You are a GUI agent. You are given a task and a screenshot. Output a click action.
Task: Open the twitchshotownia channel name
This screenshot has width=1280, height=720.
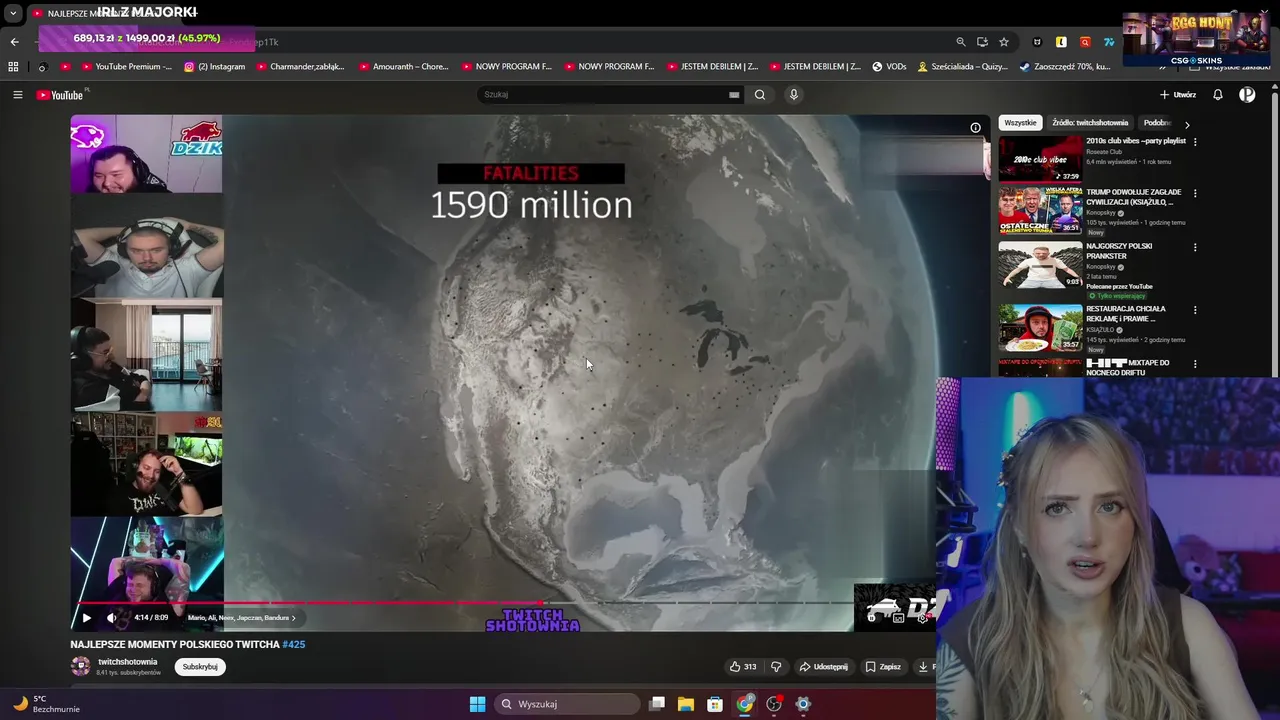(128, 662)
